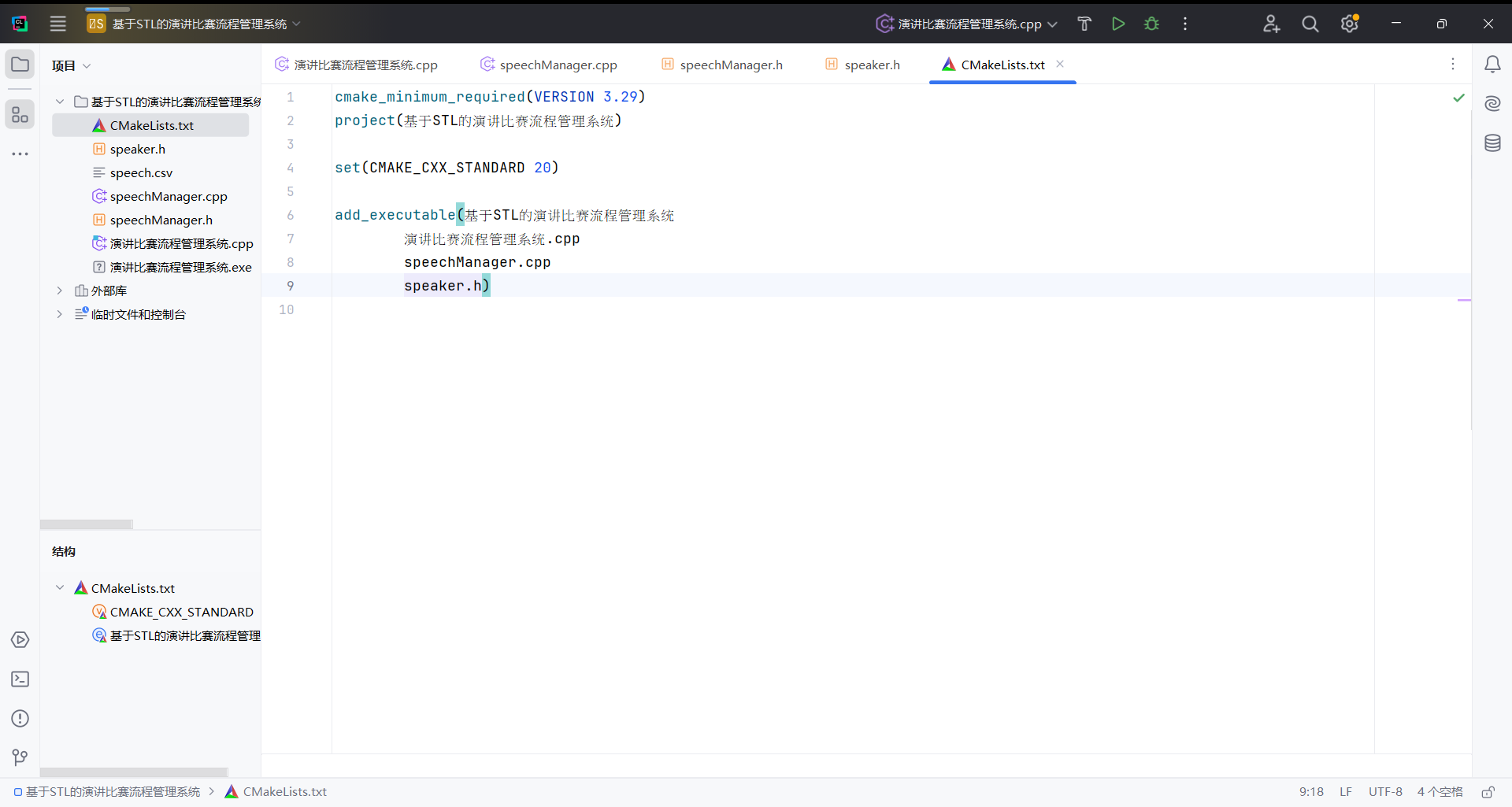This screenshot has width=1512, height=807.
Task: Click project tree horizontal scrollbar
Action: point(87,524)
